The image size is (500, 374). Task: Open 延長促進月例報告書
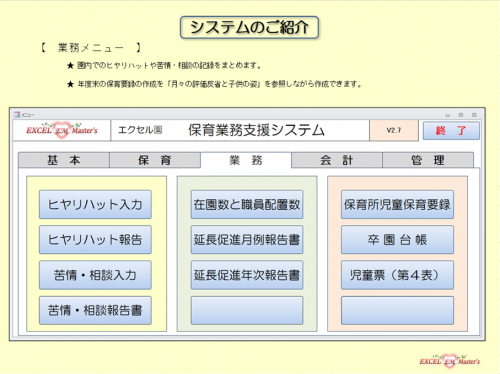[x=247, y=240]
